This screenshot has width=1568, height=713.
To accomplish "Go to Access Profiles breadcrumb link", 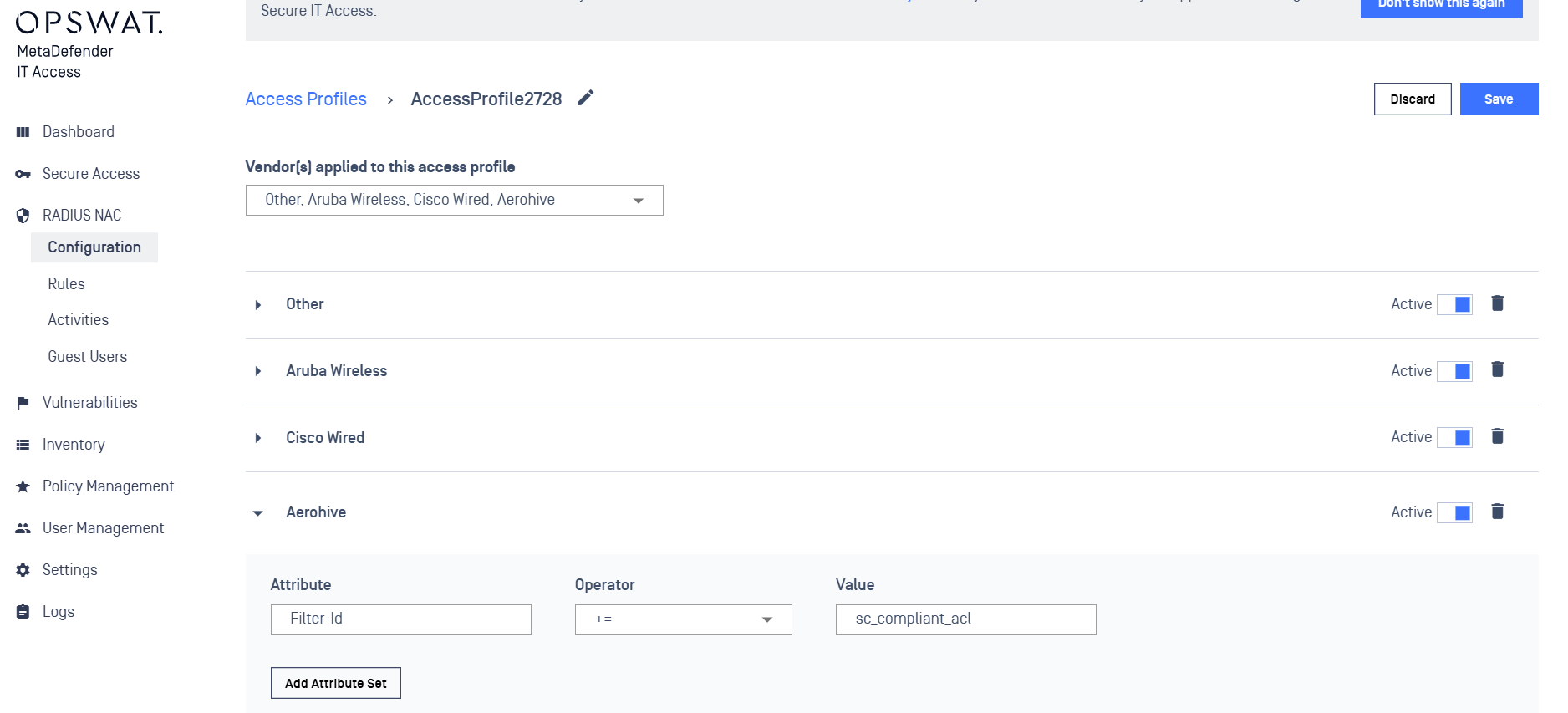I will tap(306, 99).
